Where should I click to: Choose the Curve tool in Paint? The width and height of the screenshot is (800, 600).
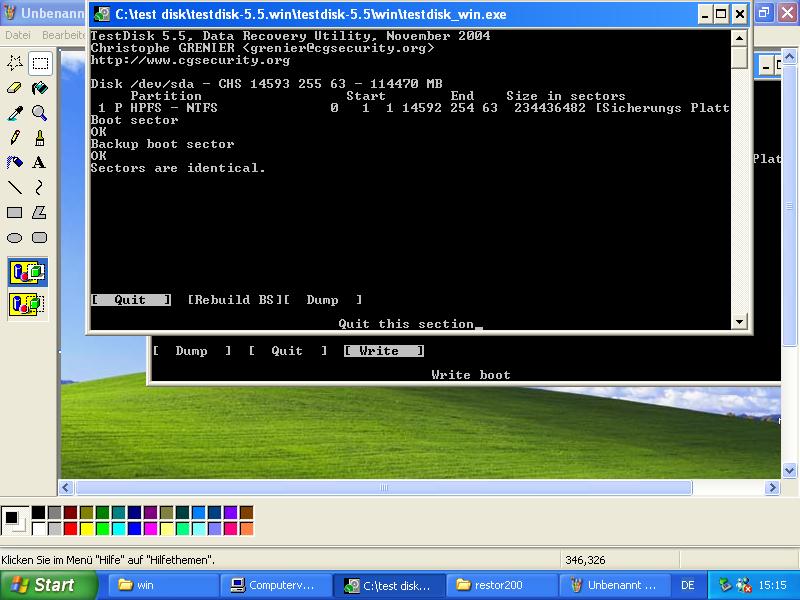pyautogui.click(x=40, y=188)
